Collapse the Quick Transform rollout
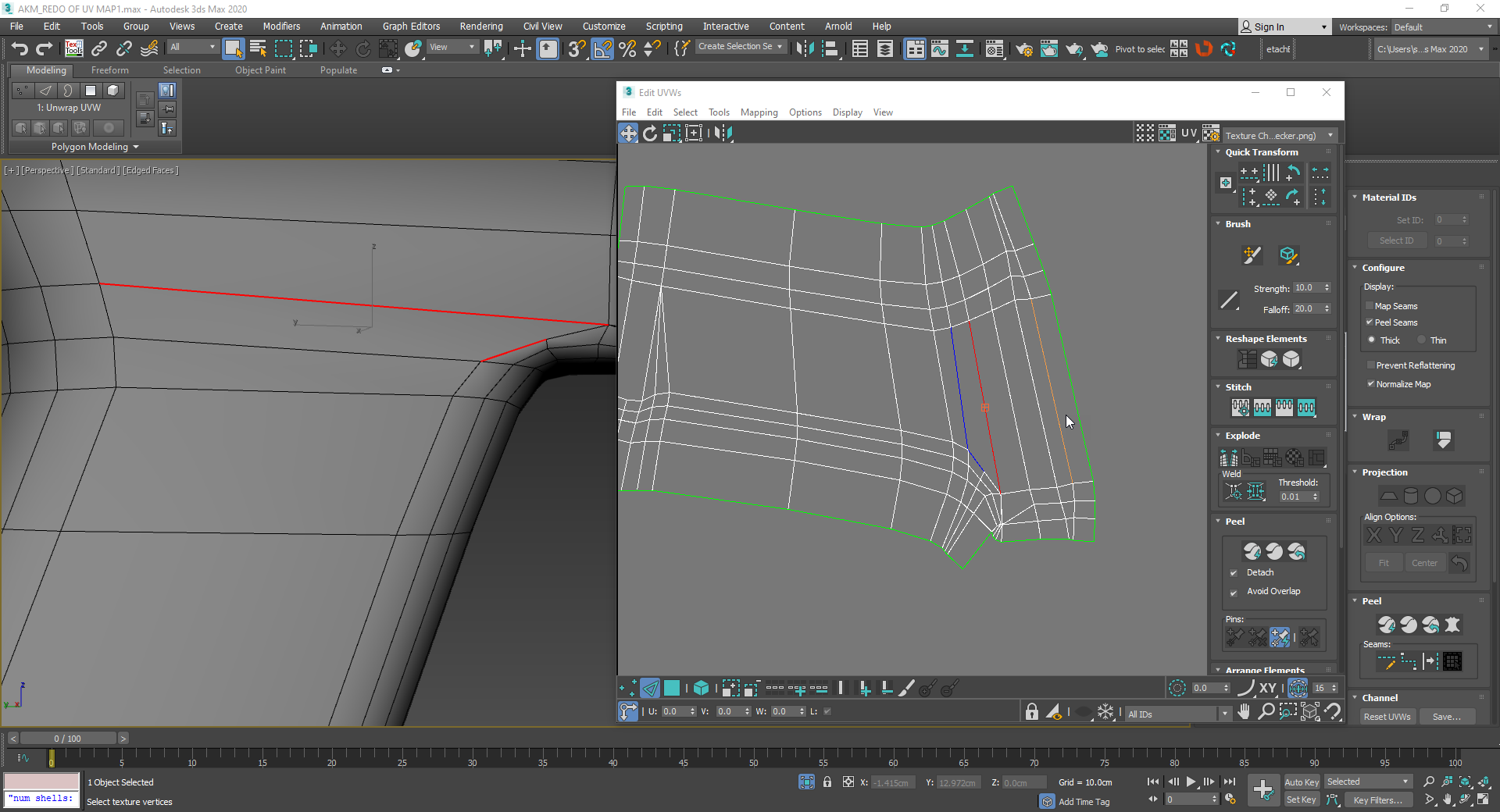1500x812 pixels. (x=1218, y=152)
